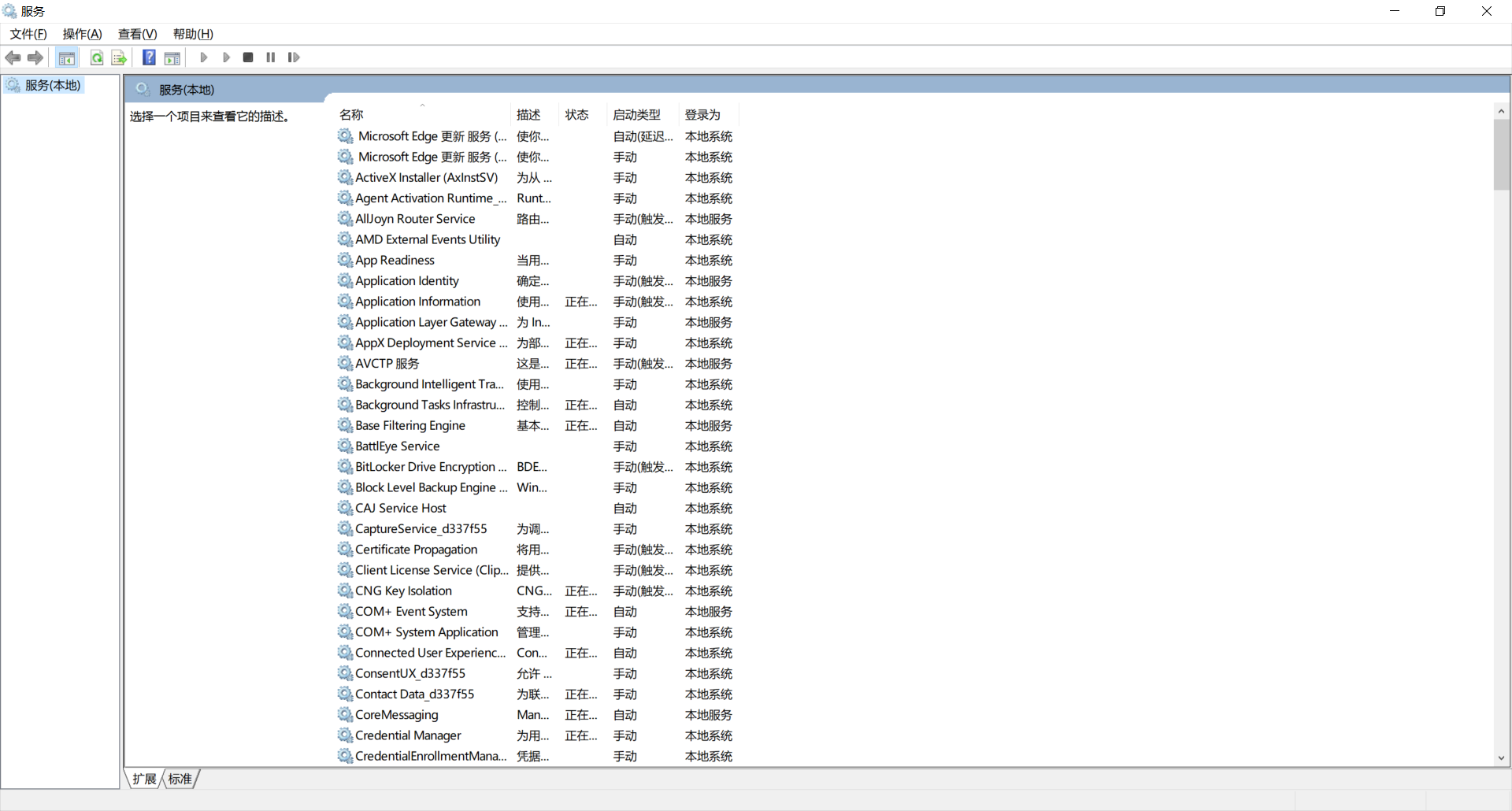Sort services by clicking the 名称 column header

[x=351, y=114]
